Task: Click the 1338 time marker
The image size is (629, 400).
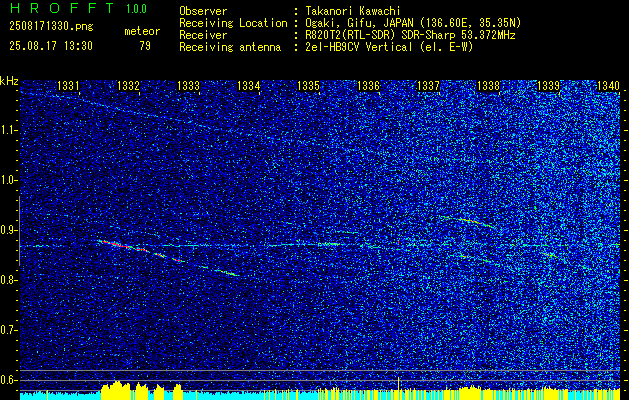Action: click(x=489, y=85)
